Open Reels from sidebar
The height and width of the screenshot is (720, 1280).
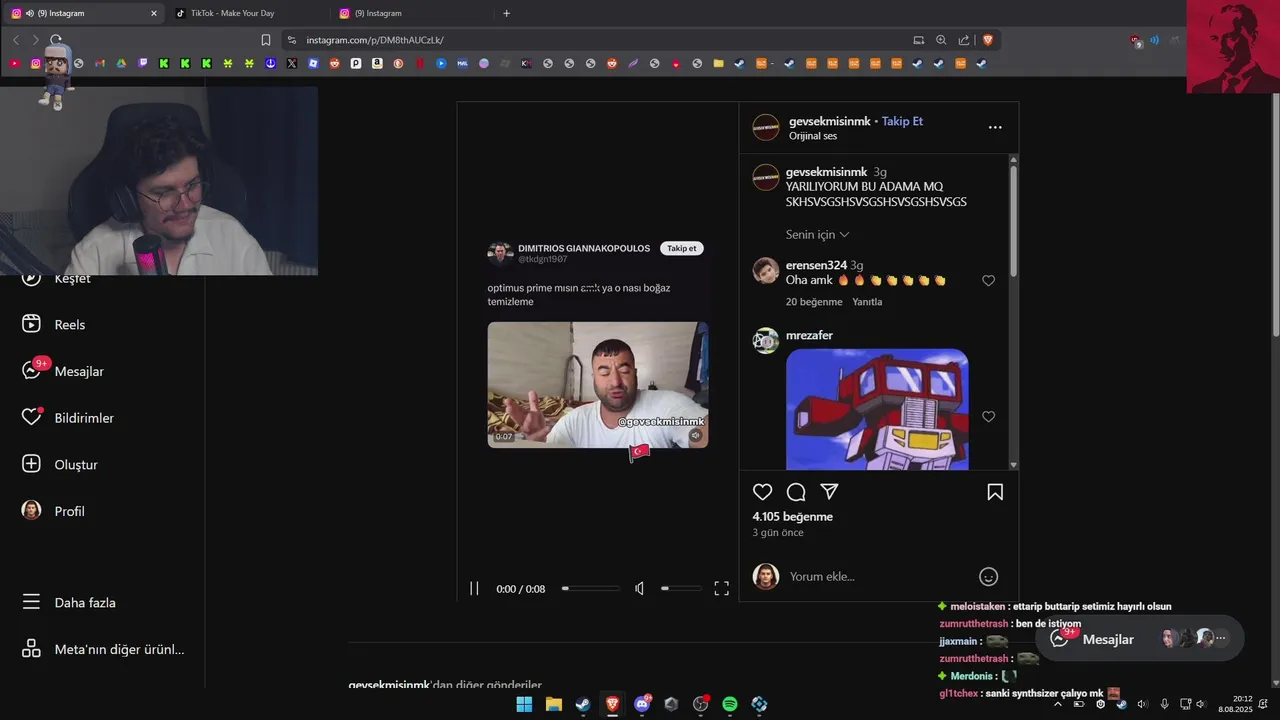(56, 324)
